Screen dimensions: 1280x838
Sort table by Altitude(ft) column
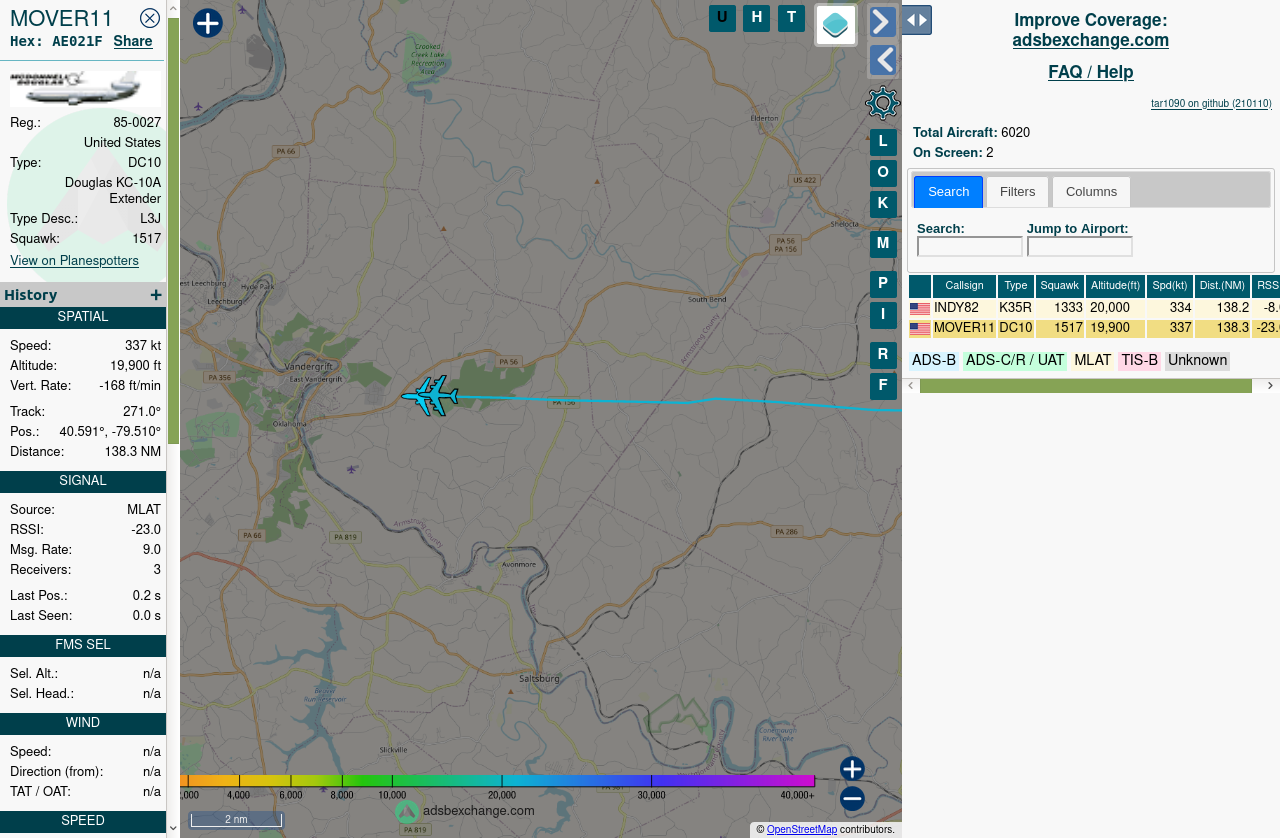pyautogui.click(x=1115, y=286)
